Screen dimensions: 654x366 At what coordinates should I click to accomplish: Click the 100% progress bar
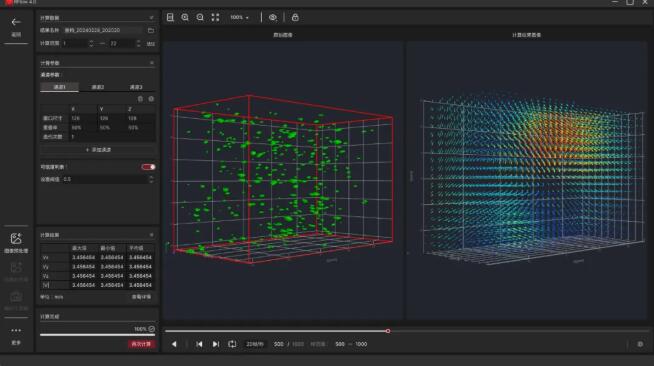coord(97,335)
